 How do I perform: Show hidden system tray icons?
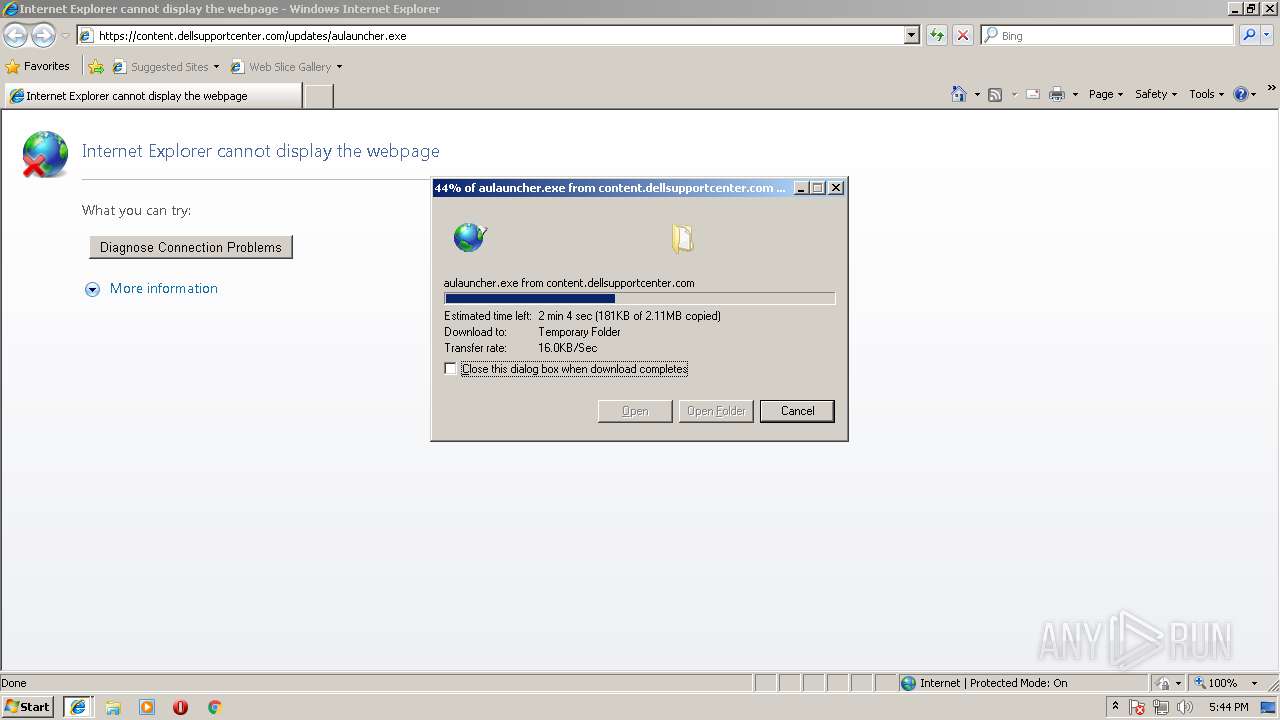point(1115,707)
